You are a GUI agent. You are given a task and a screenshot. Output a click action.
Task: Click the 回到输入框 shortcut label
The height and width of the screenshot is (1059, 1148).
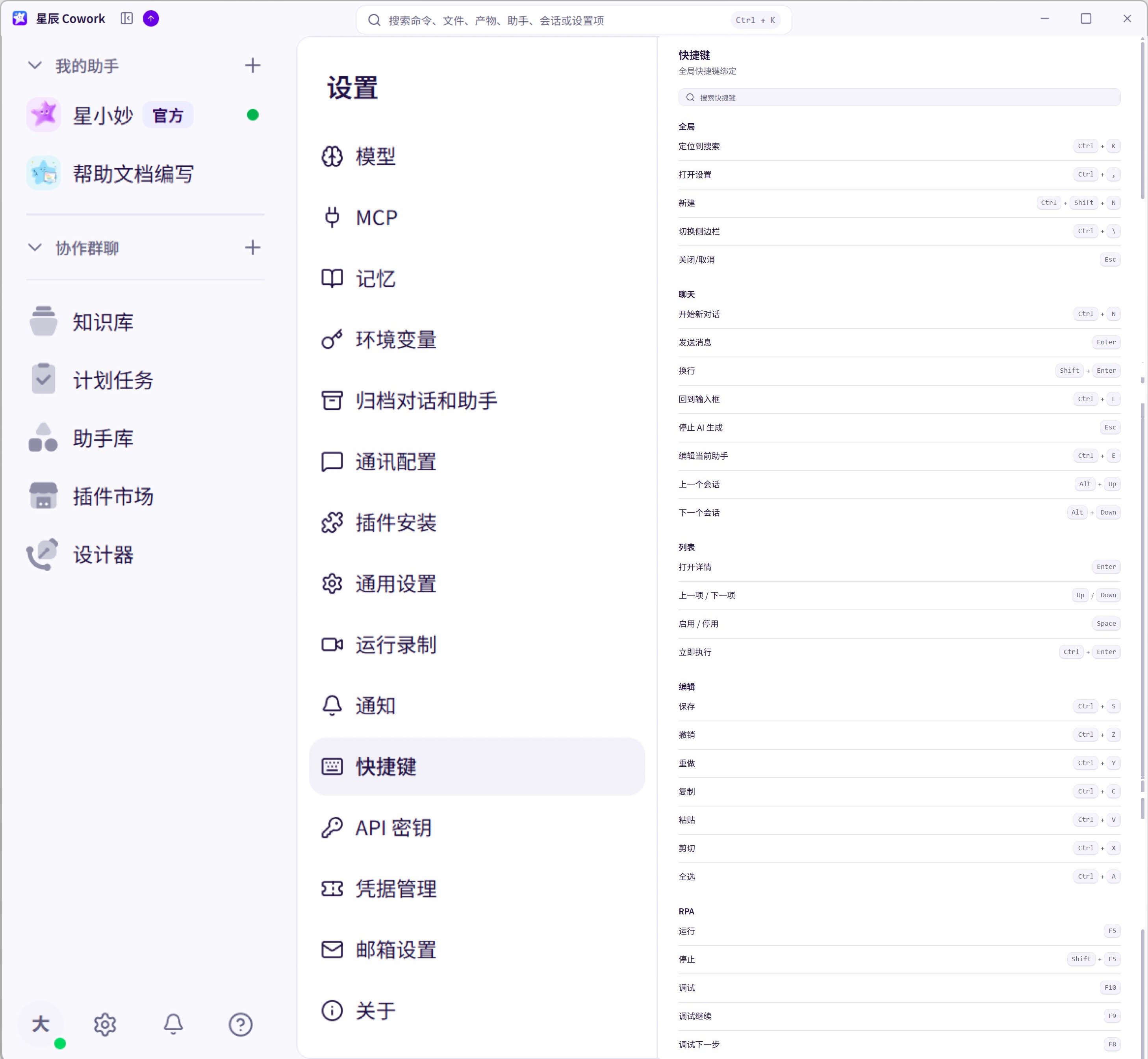[699, 399]
